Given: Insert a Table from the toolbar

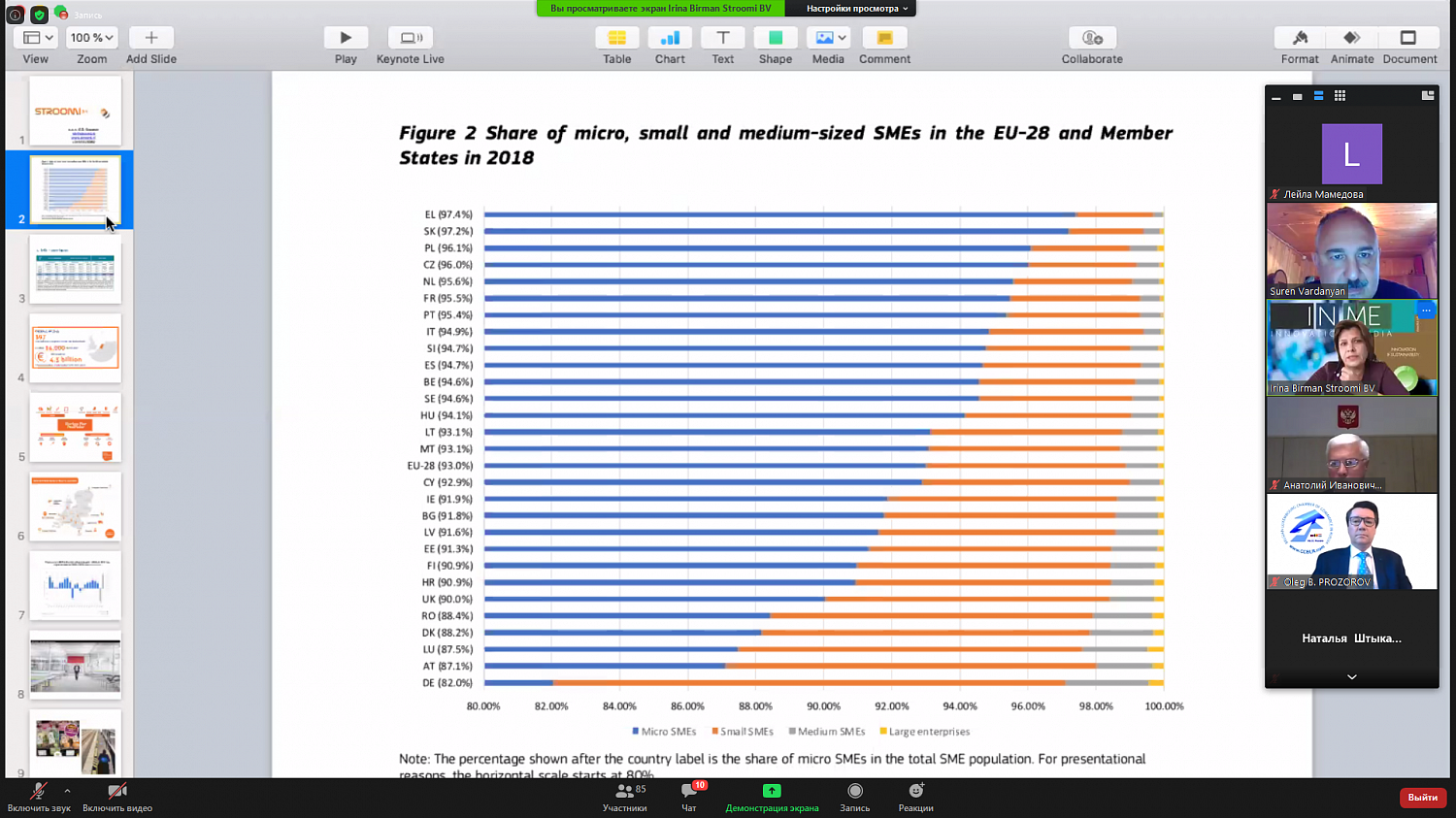Looking at the screenshot, I should click(x=616, y=38).
